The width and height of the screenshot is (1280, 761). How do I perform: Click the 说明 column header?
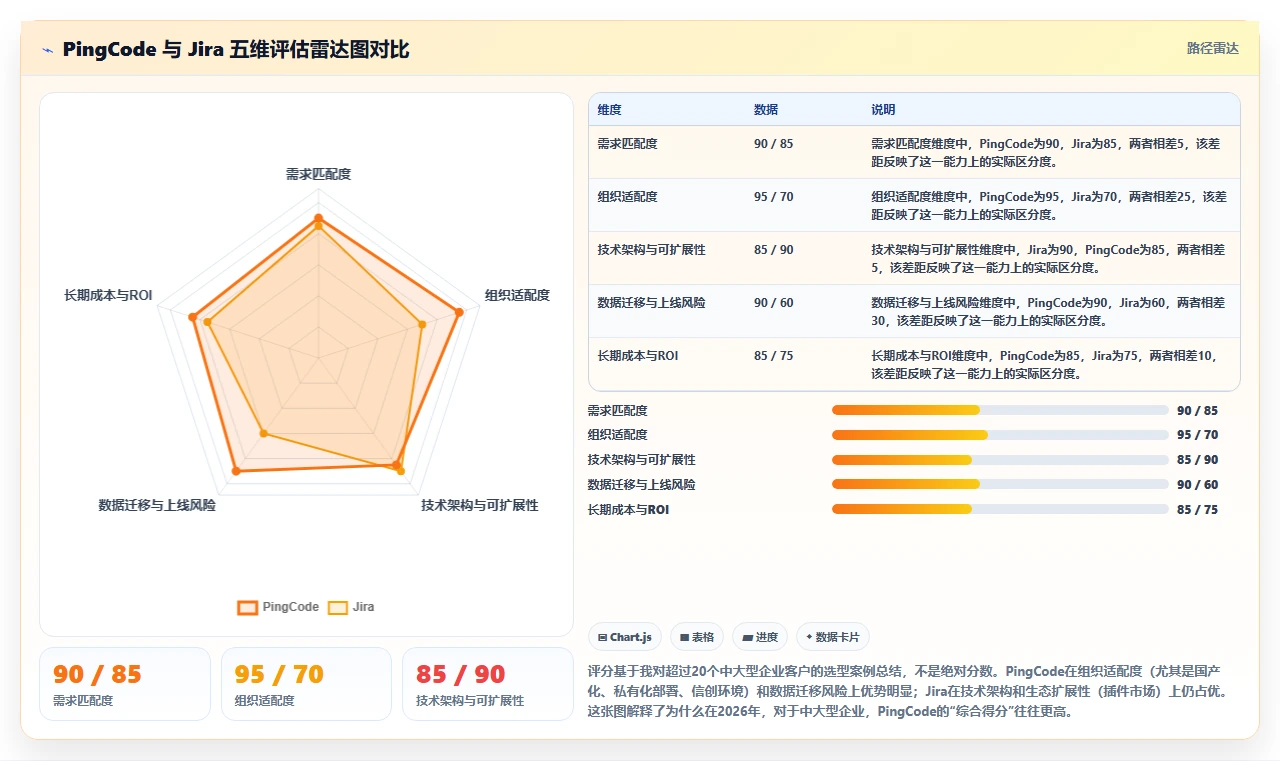tap(883, 110)
